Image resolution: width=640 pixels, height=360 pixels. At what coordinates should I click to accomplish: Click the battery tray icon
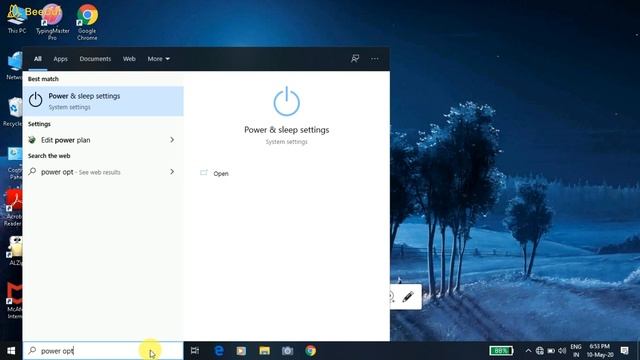[551, 351]
